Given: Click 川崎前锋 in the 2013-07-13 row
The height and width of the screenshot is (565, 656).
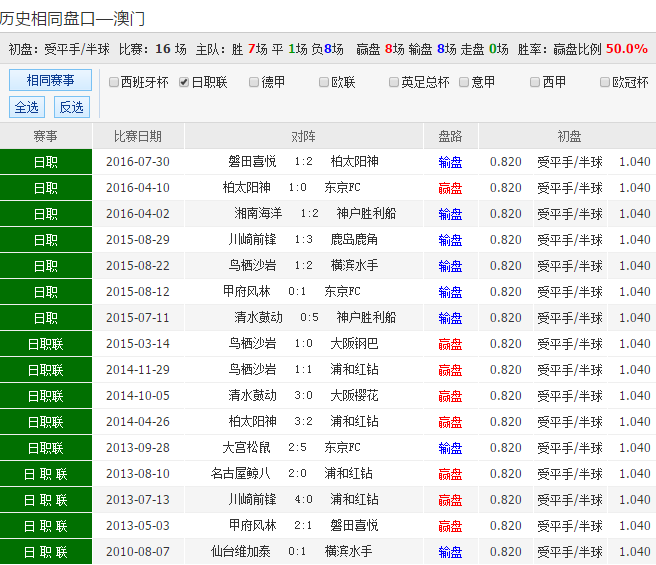Looking at the screenshot, I should [x=252, y=499].
